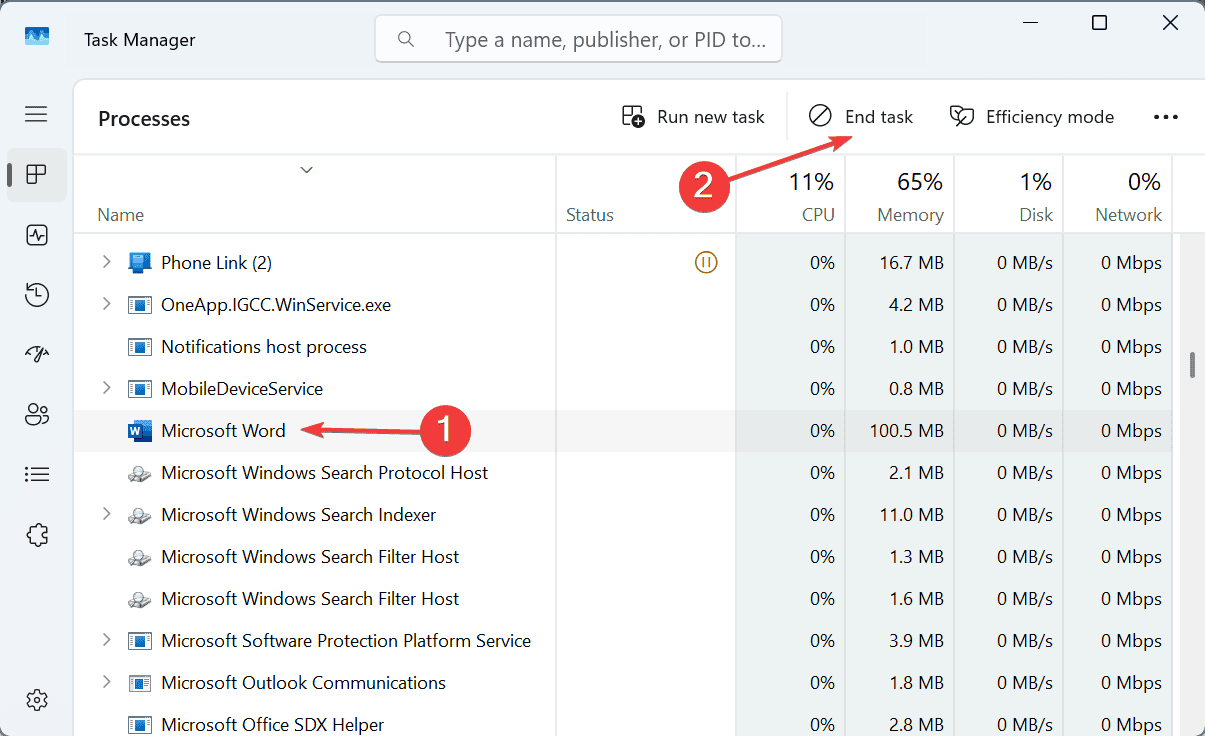Viewport: 1205px width, 736px height.
Task: Click the Processes page heading
Action: pyautogui.click(x=144, y=119)
